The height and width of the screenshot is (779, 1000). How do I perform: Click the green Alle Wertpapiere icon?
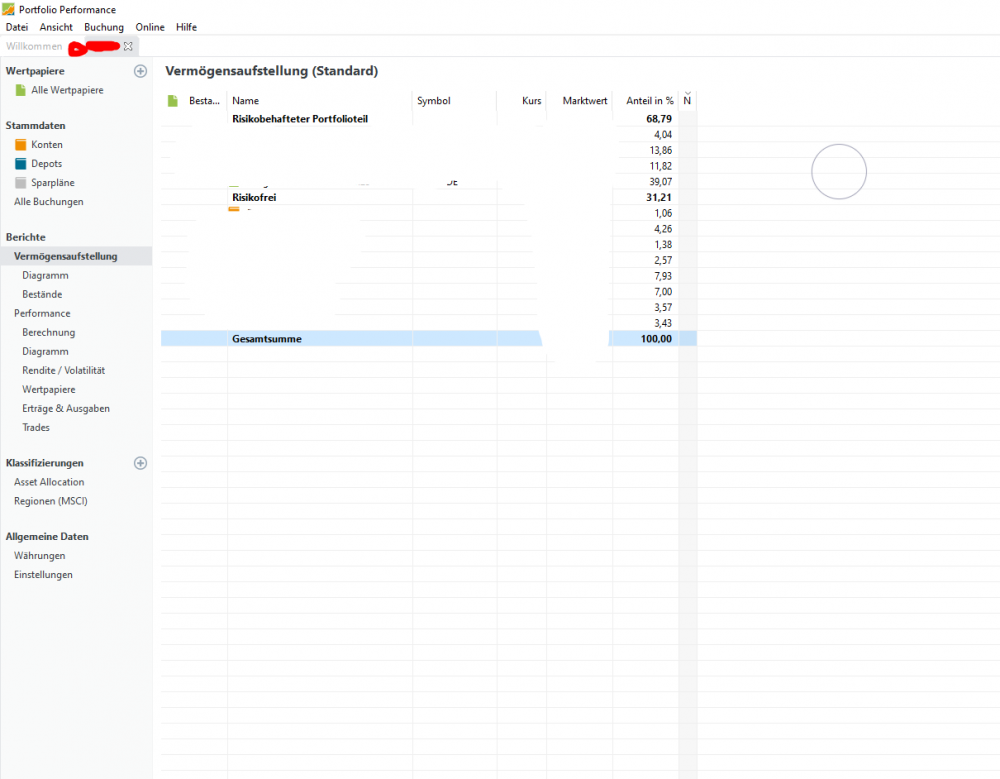click(x=20, y=91)
